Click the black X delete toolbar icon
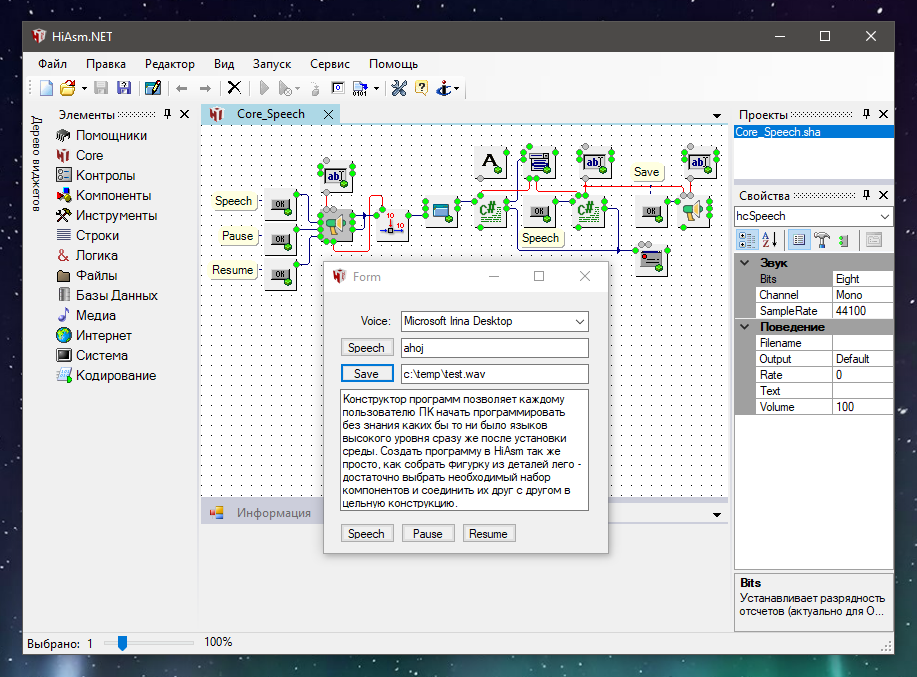Viewport: 917px width, 677px height. pos(234,88)
